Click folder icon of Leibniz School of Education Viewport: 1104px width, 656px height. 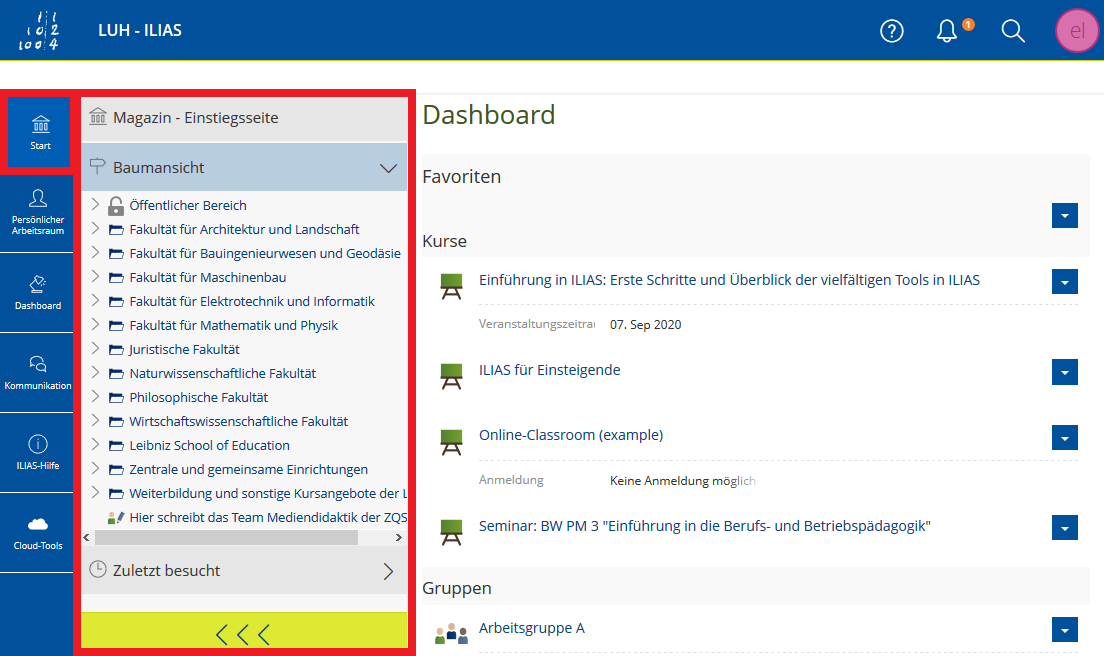(116, 446)
